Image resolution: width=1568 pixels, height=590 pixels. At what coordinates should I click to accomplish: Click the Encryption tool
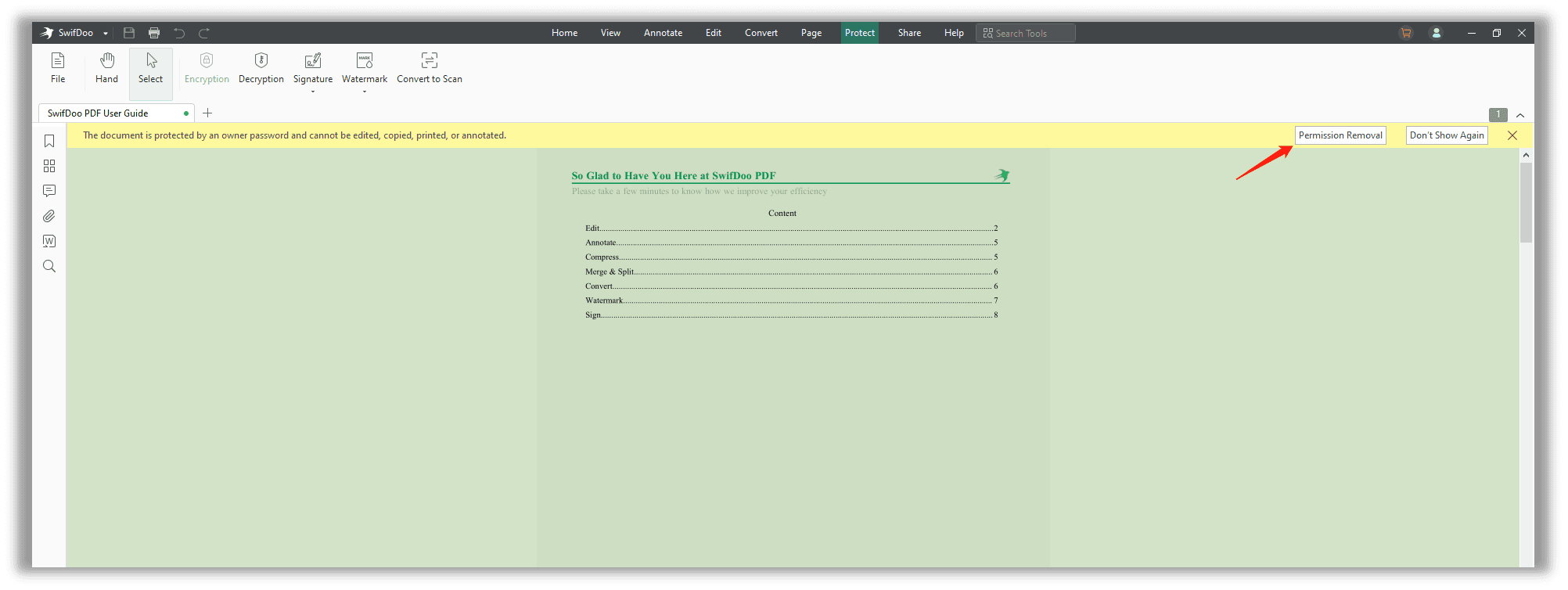pyautogui.click(x=207, y=68)
